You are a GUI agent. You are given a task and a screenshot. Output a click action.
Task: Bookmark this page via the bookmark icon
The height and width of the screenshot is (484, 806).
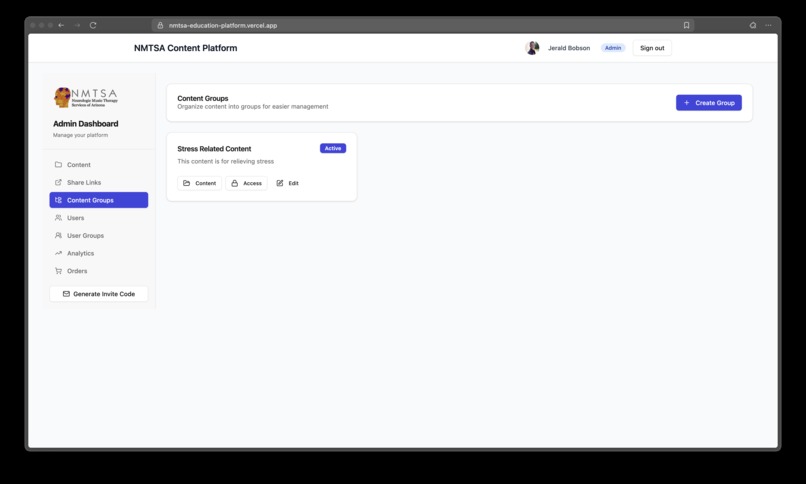(x=686, y=25)
